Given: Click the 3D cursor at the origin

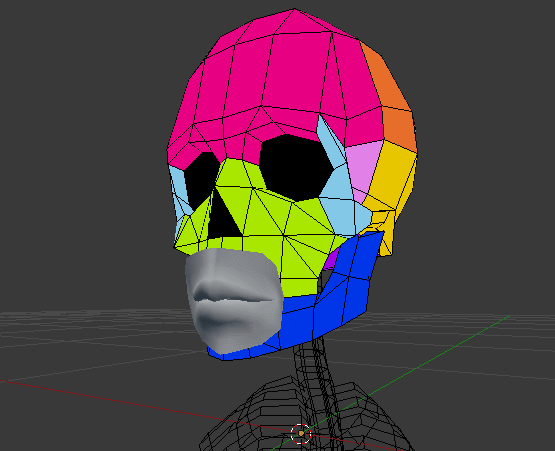Looking at the screenshot, I should 301,433.
